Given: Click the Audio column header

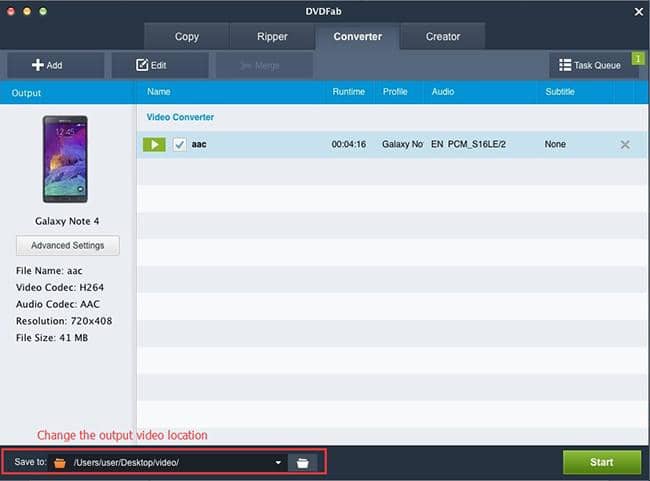Looking at the screenshot, I should (x=443, y=92).
